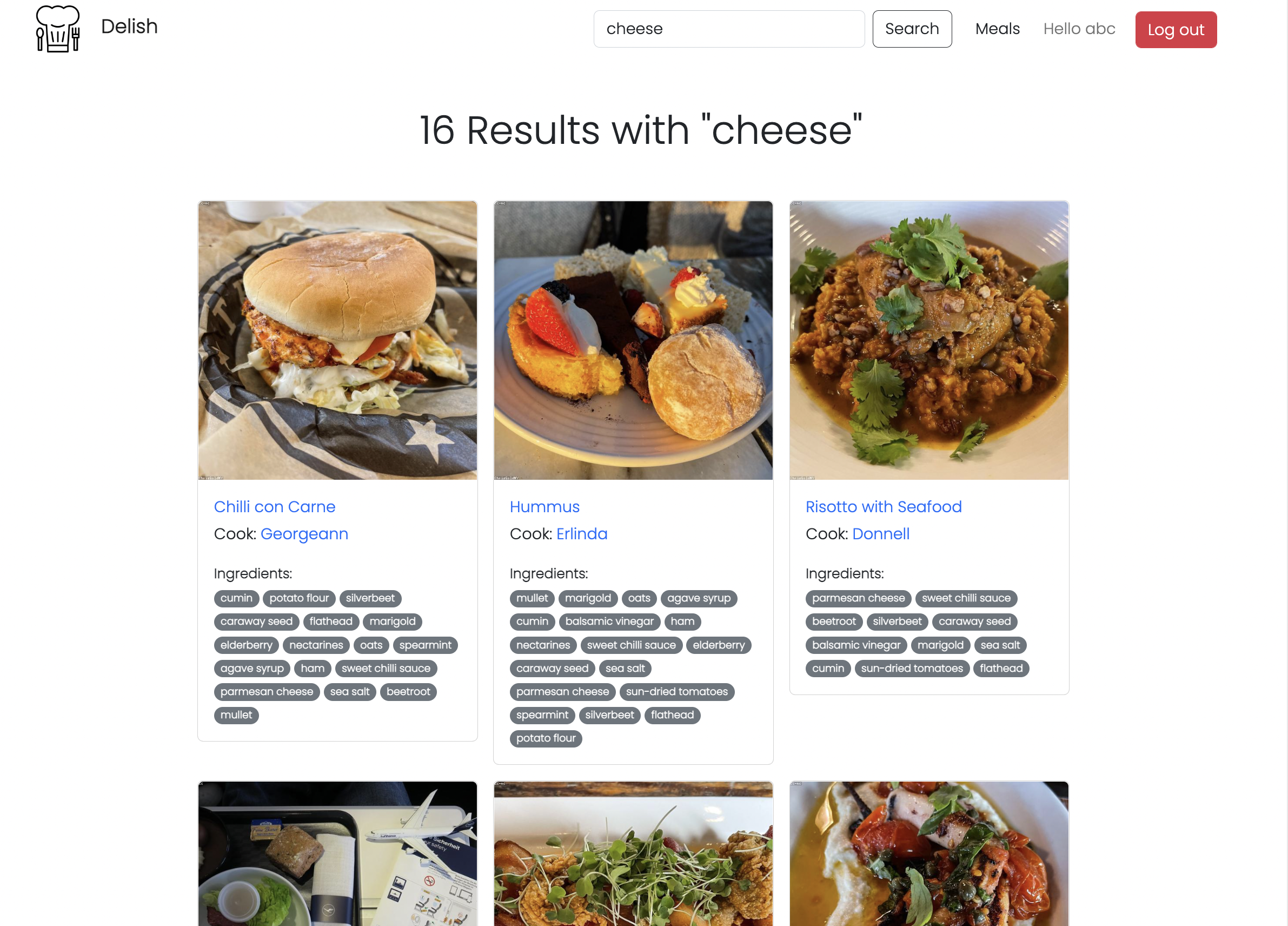Click the bottom-left meal thumbnail
Screen dimensions: 1288x926
coord(337,854)
